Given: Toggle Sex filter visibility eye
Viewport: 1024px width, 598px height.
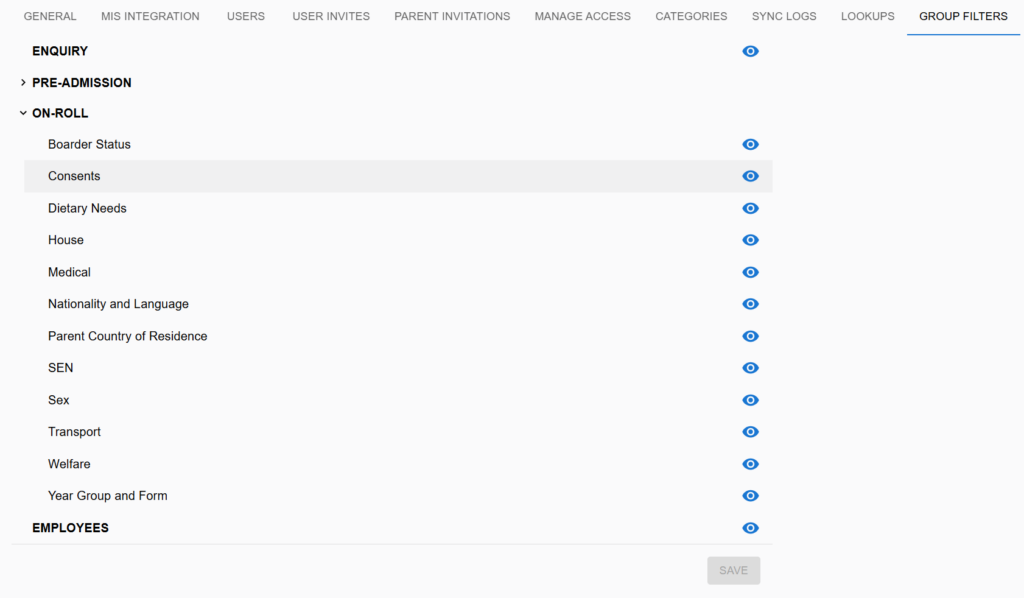Looking at the screenshot, I should [x=750, y=400].
